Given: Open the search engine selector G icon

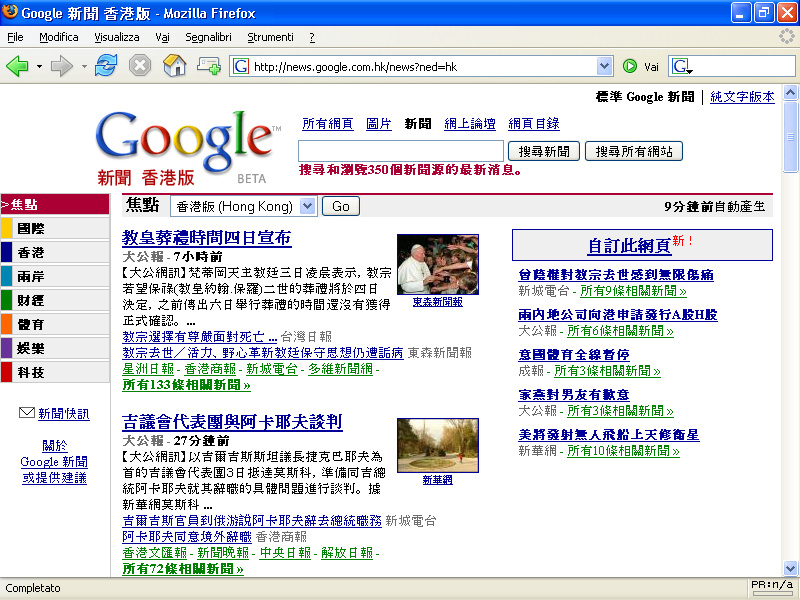Looking at the screenshot, I should (682, 66).
